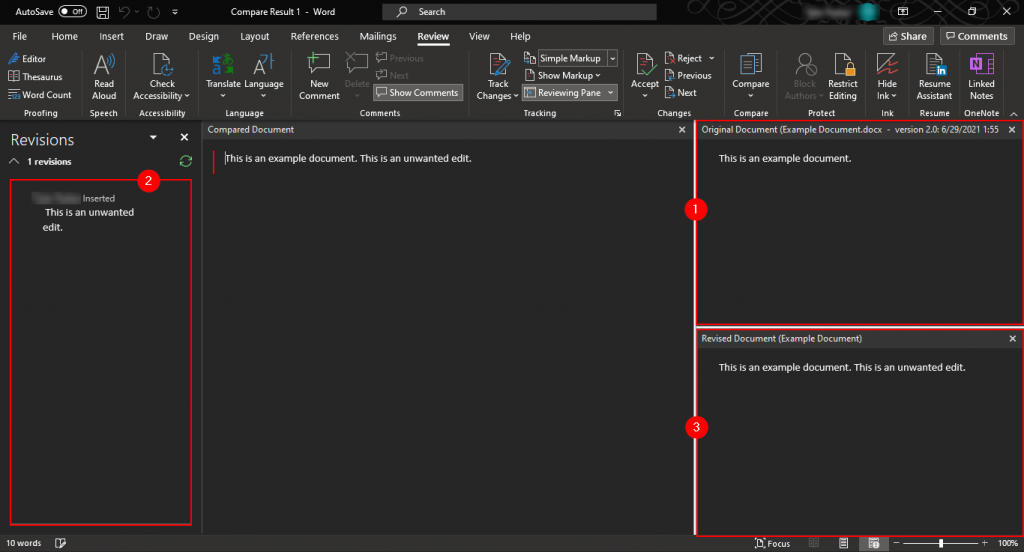1024x552 pixels.
Task: Accept the current change
Action: pyautogui.click(x=645, y=71)
